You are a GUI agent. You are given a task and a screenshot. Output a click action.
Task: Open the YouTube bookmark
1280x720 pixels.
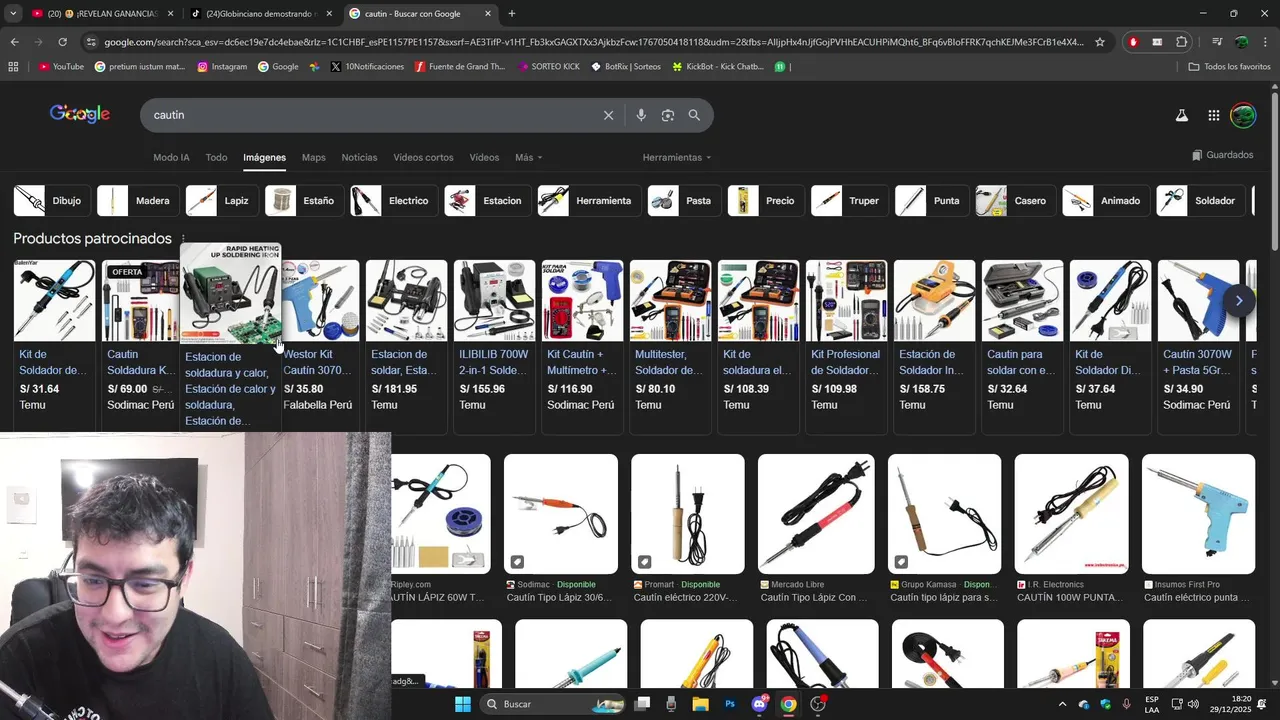pos(62,67)
